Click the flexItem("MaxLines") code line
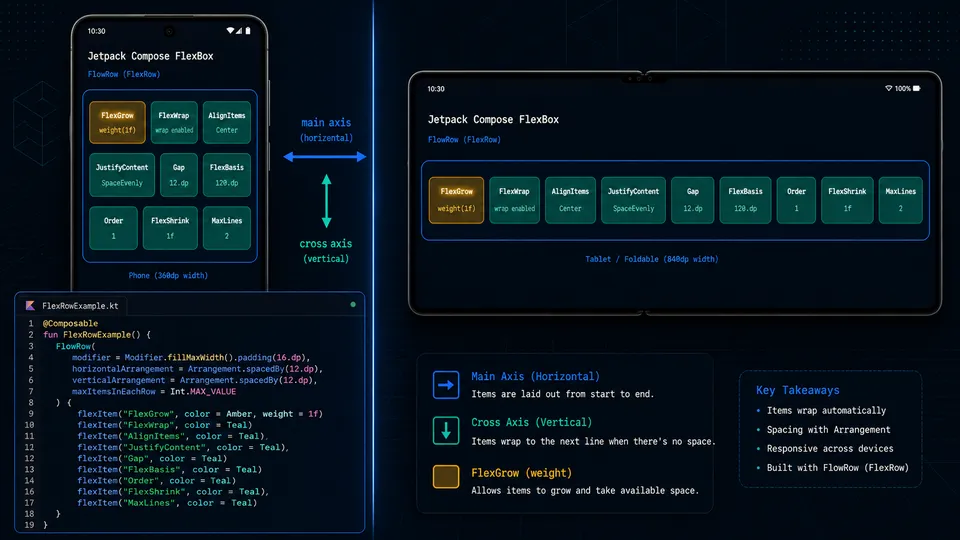 click(x=167, y=503)
